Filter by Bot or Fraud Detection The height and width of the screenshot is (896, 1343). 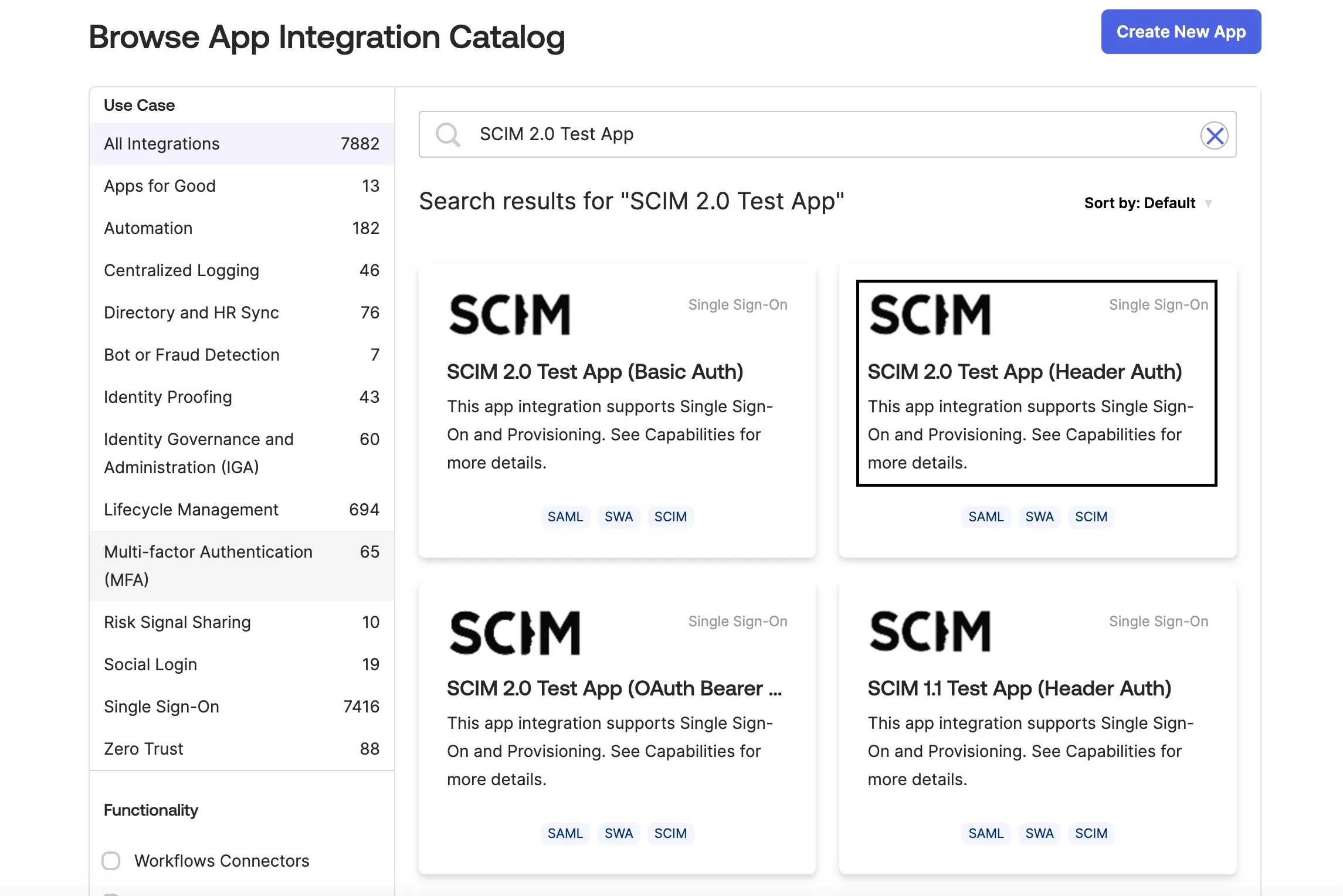242,355
